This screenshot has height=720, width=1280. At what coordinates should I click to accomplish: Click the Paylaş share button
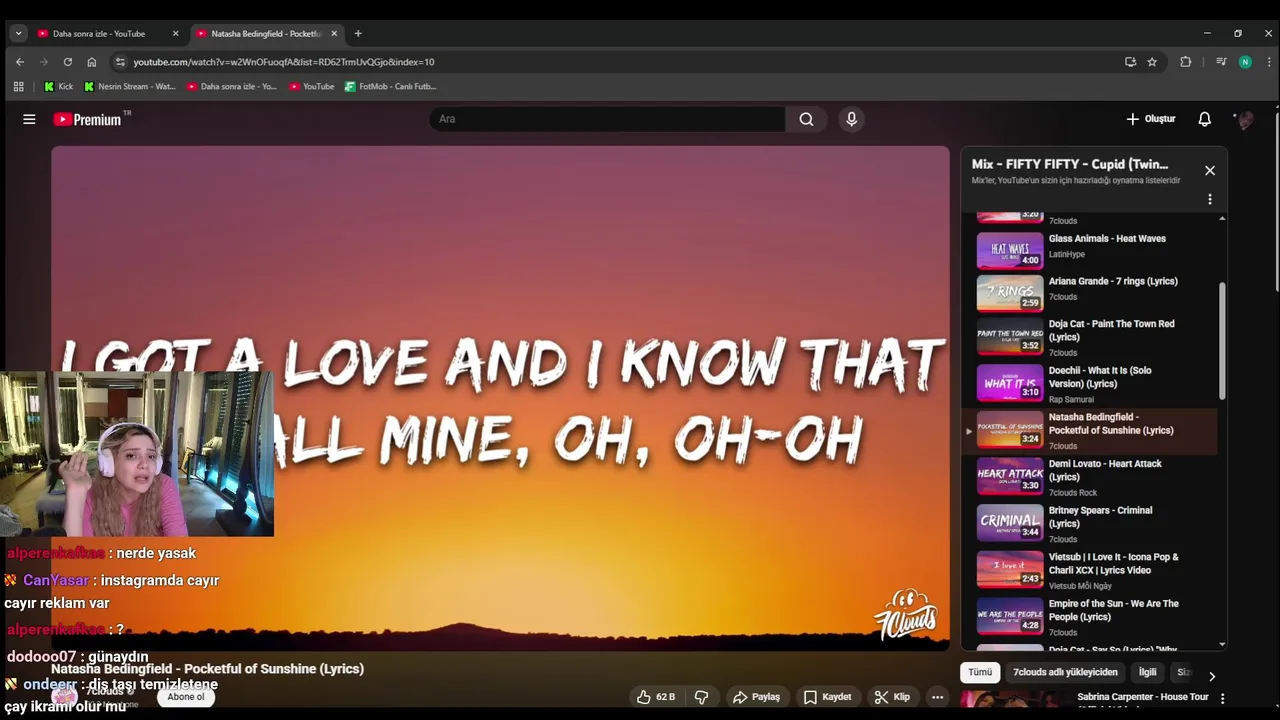756,697
